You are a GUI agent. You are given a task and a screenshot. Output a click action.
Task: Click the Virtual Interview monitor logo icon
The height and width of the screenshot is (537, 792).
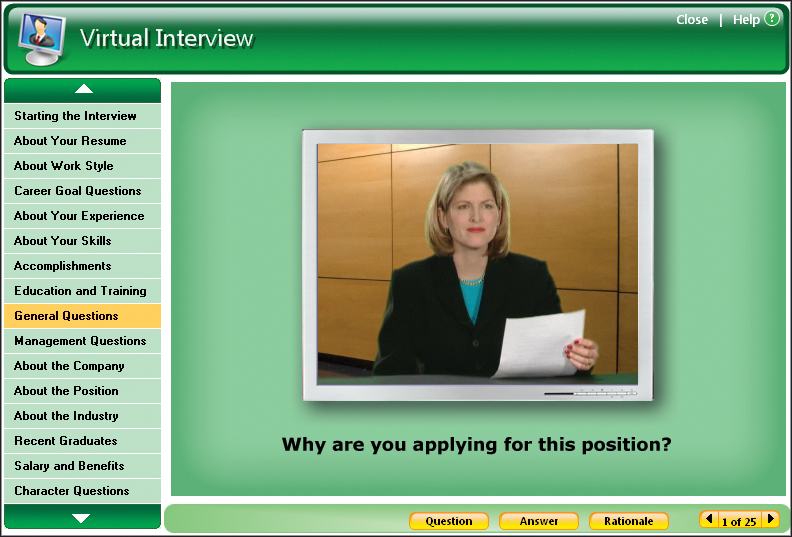coord(42,38)
